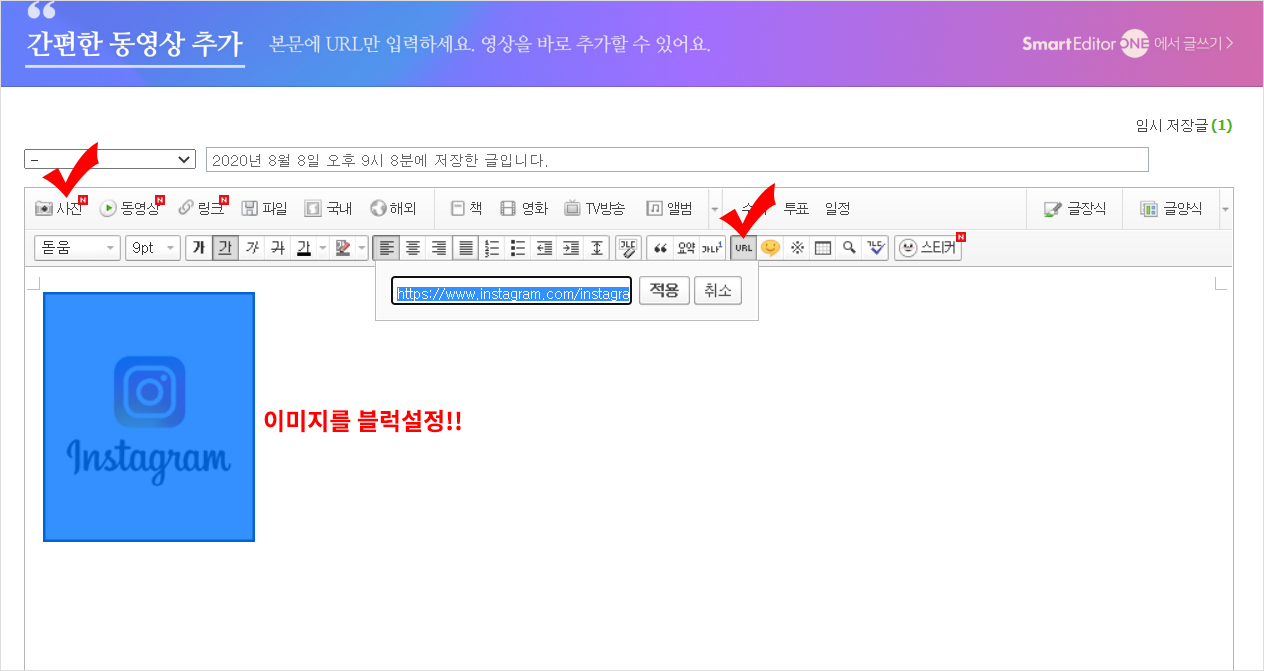This screenshot has height=671, width=1264.
Task: Click 적용 to apply the URL
Action: pos(664,291)
